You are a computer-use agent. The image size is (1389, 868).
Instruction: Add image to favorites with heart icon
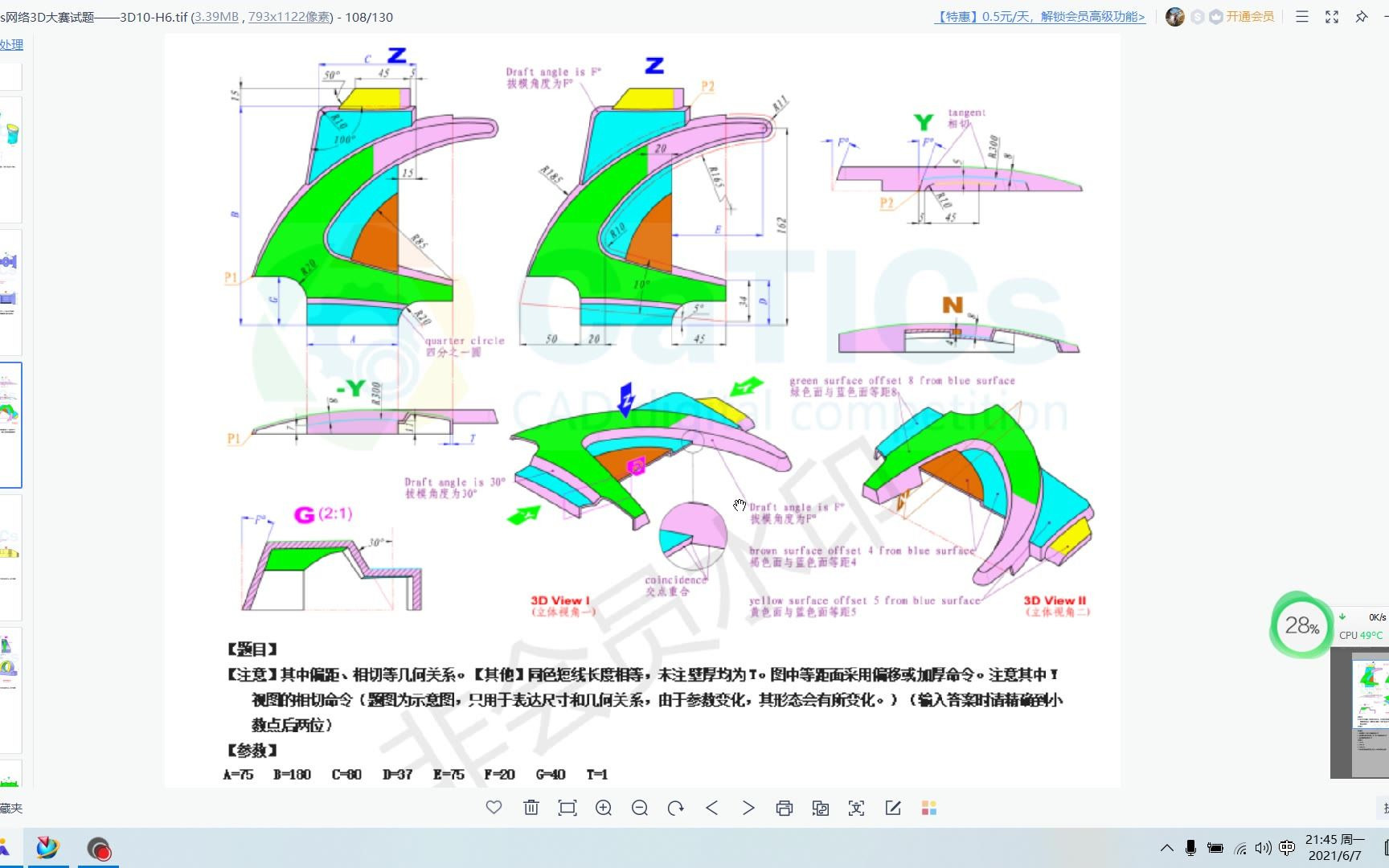tap(494, 808)
